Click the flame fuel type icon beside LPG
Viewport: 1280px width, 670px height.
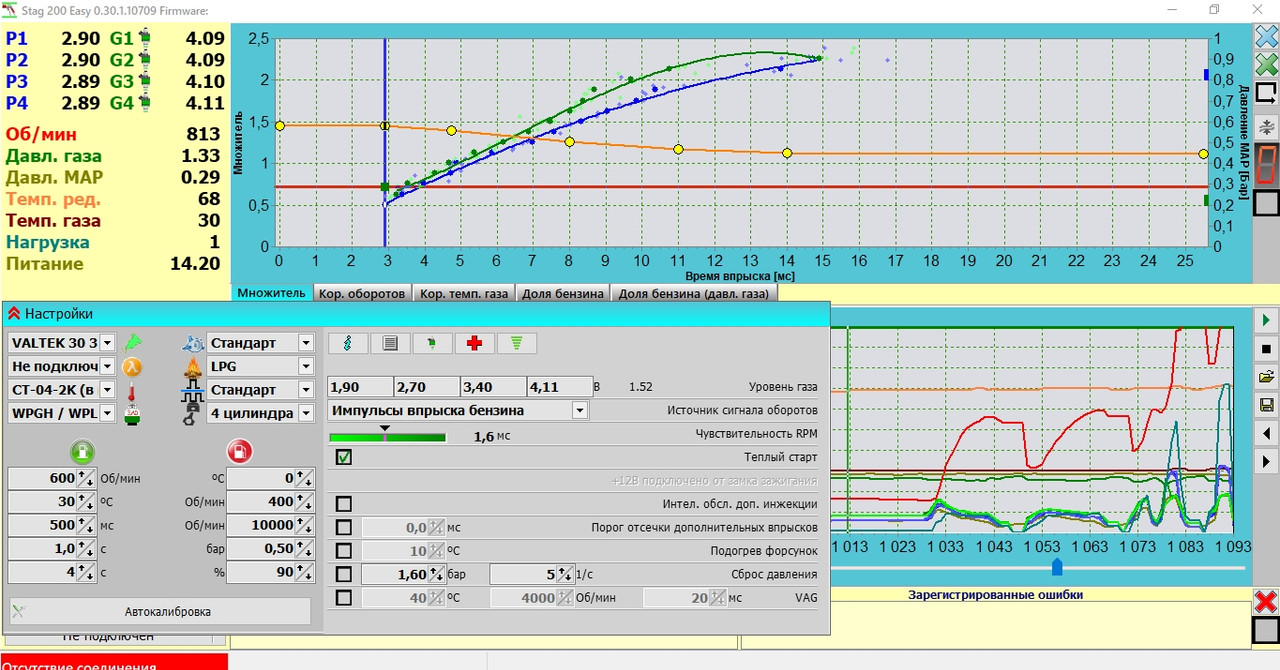pyautogui.click(x=194, y=366)
